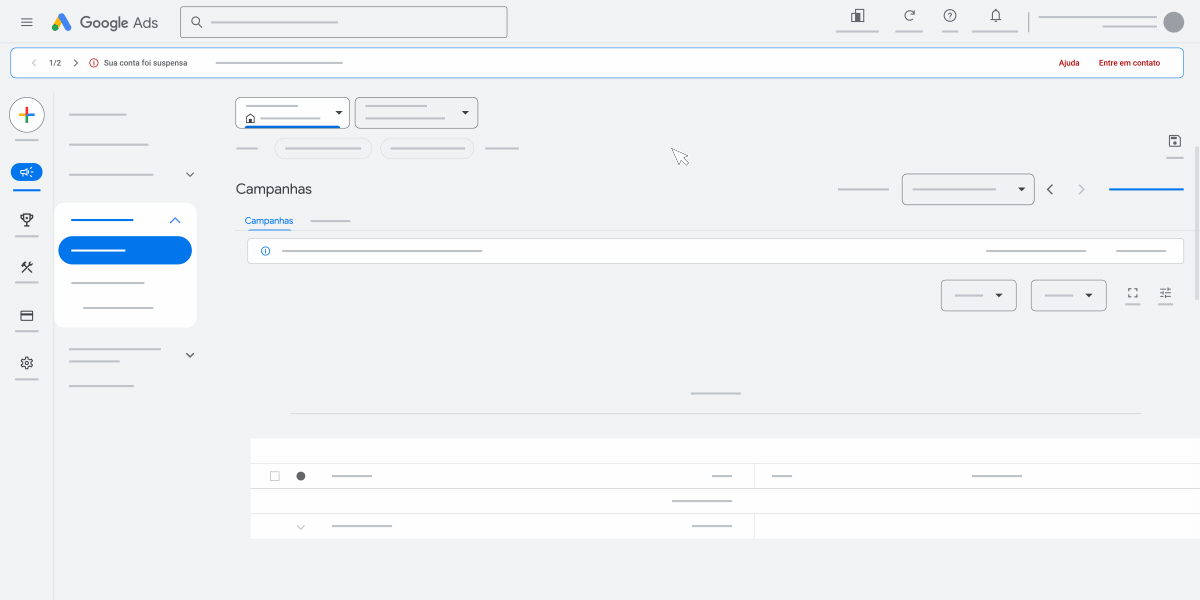This screenshot has height=600, width=1200.
Task: Collapse the expanded sidebar section chevron
Action: click(175, 220)
